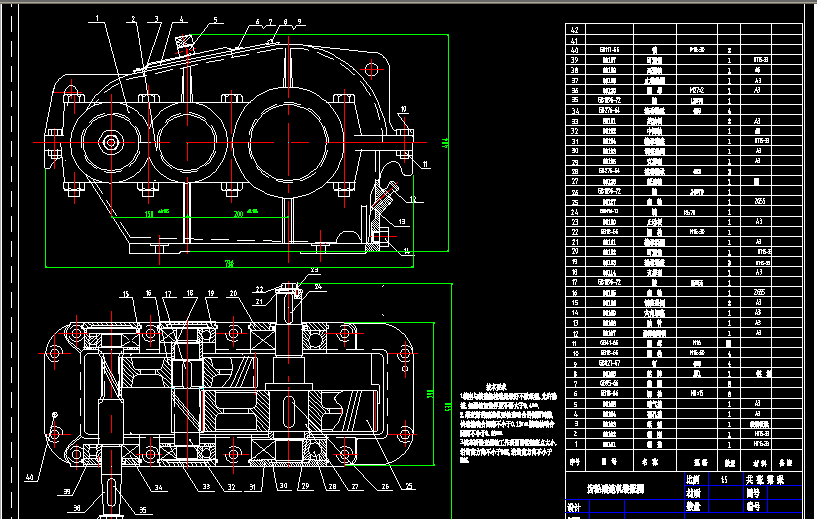Select callout number 16 above the plan view
Viewport: 817px width, 519px height.
tap(148, 293)
